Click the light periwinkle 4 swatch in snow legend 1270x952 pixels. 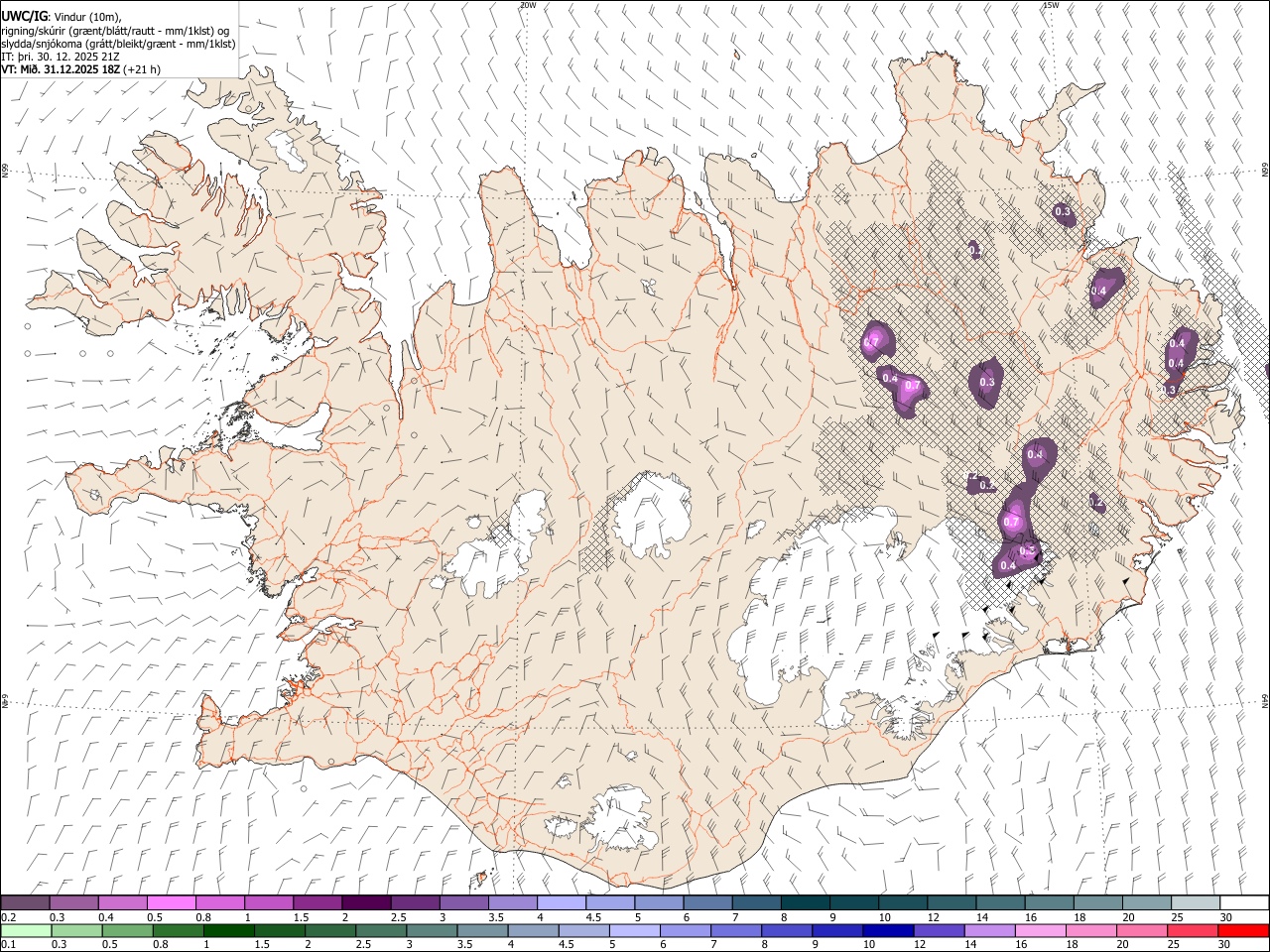pos(561,902)
